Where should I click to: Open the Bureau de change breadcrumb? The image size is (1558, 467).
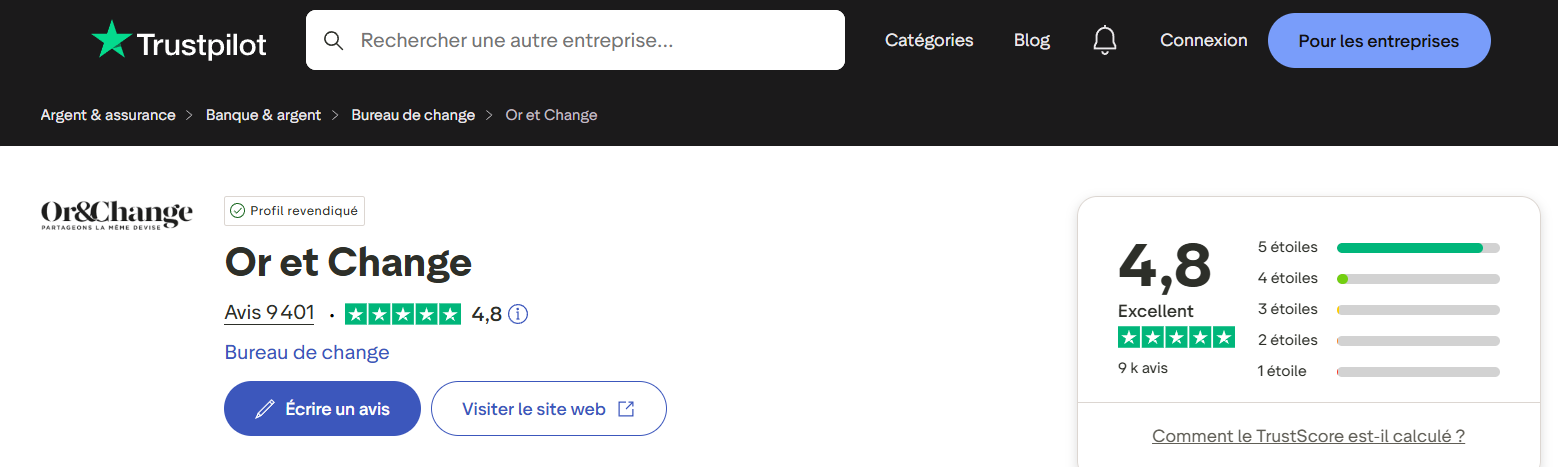pos(413,115)
